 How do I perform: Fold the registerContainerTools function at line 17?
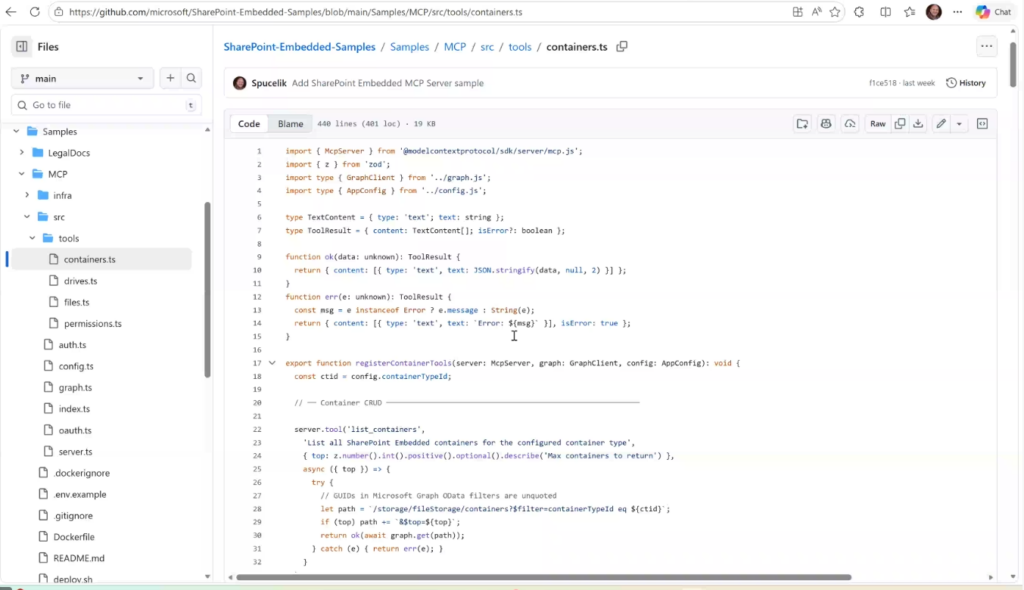coord(272,363)
